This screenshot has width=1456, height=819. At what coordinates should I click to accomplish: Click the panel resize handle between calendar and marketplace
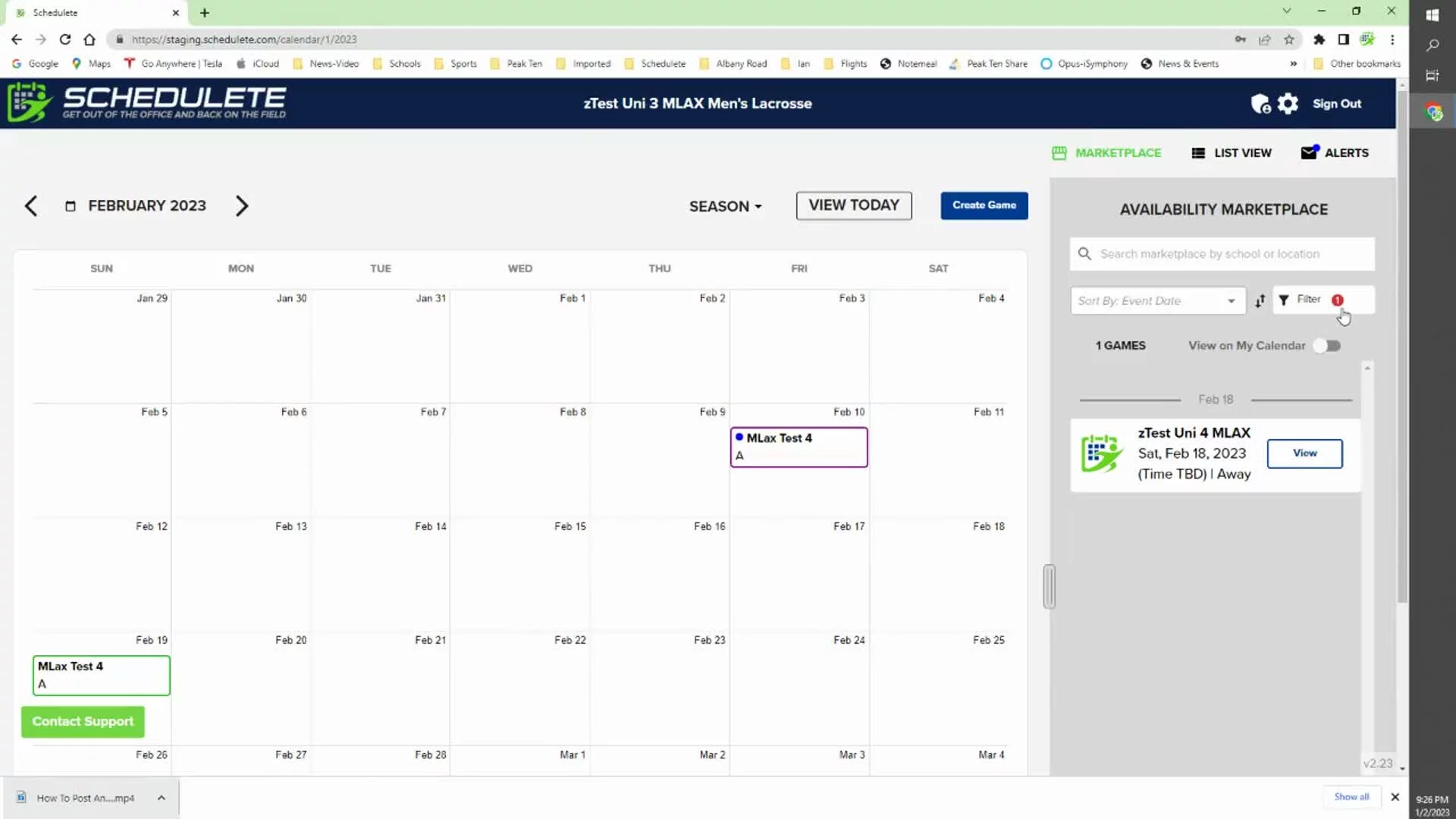click(1049, 586)
